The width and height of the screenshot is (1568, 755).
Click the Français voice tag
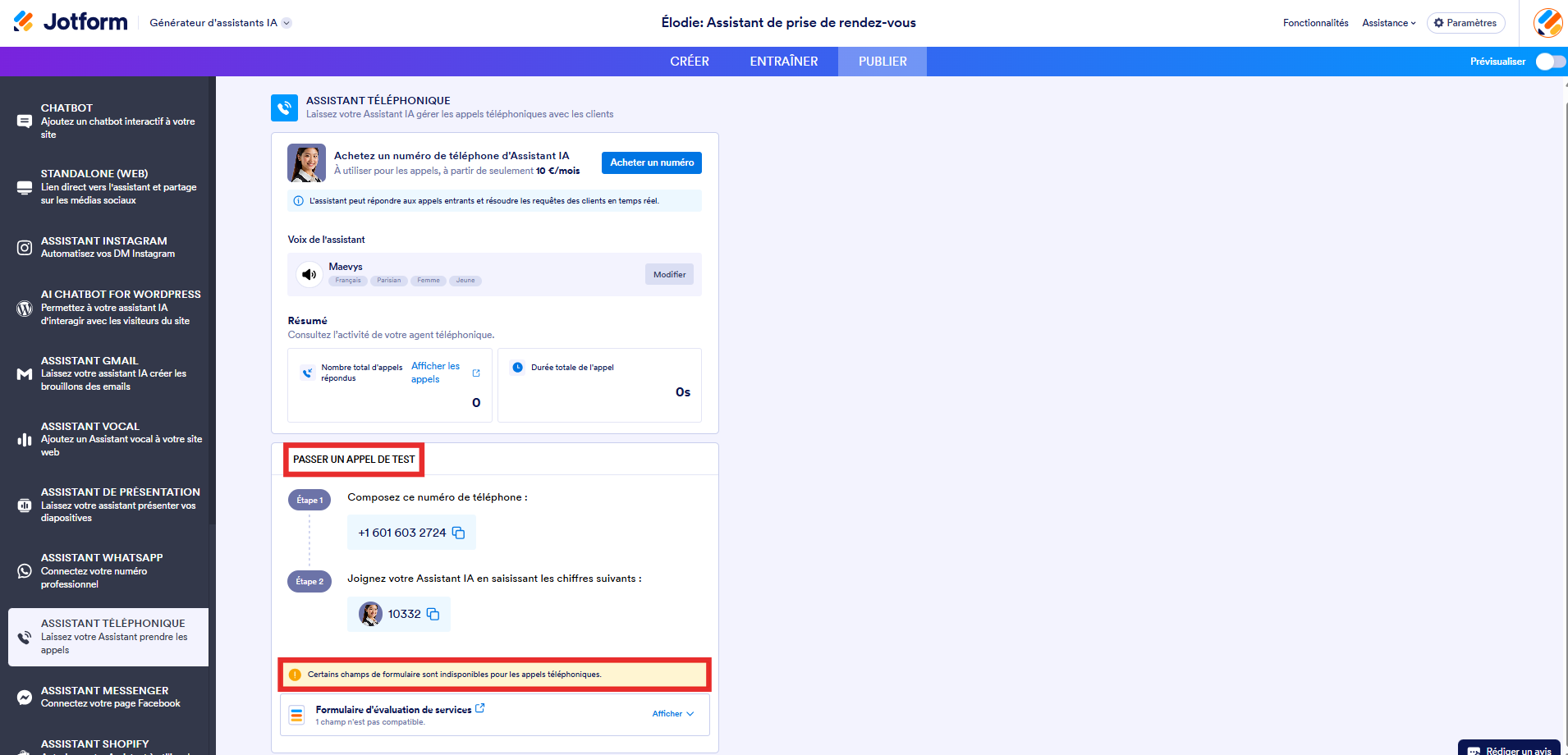pyautogui.click(x=348, y=281)
